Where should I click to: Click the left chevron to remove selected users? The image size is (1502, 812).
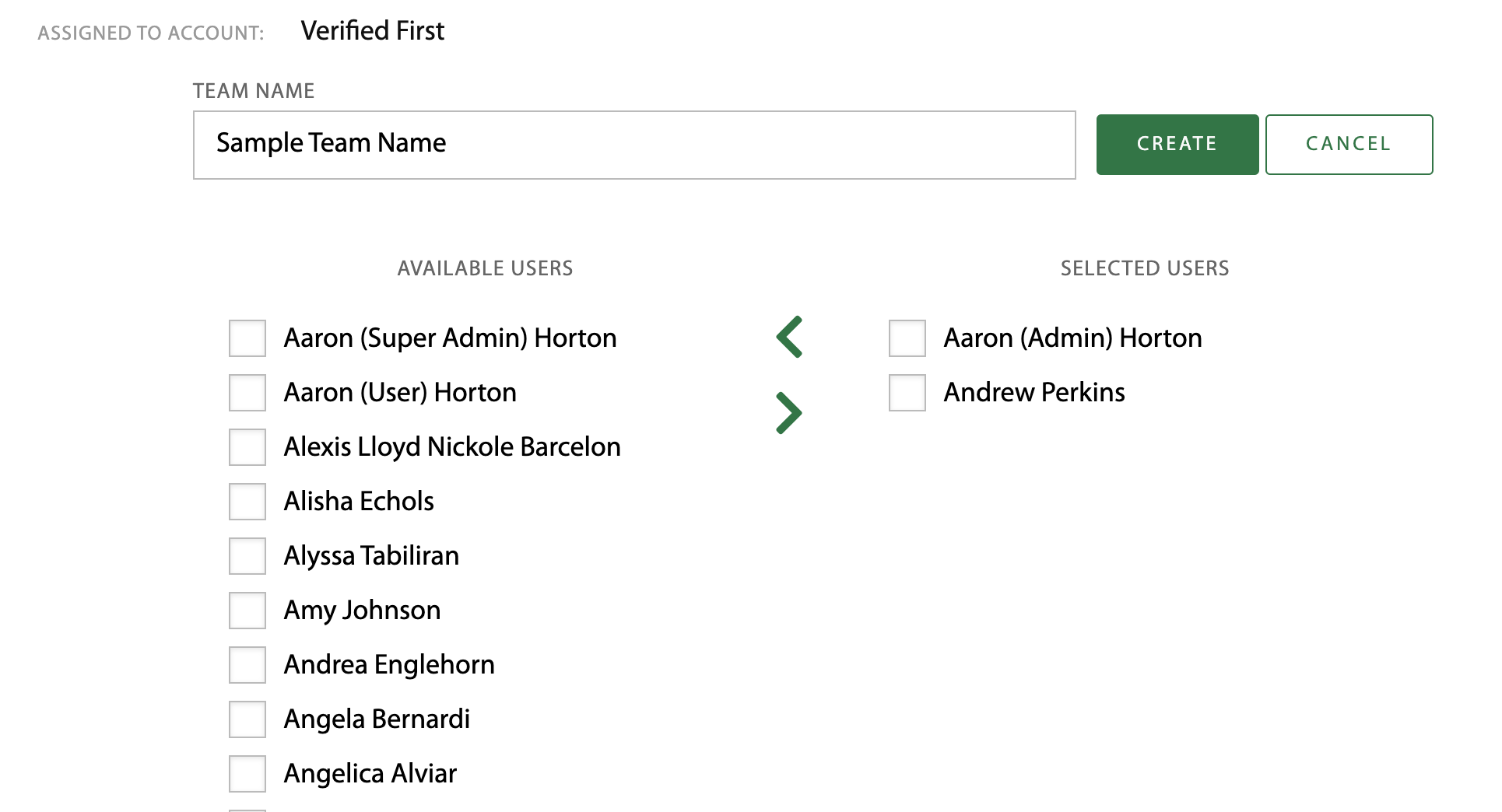pos(789,337)
